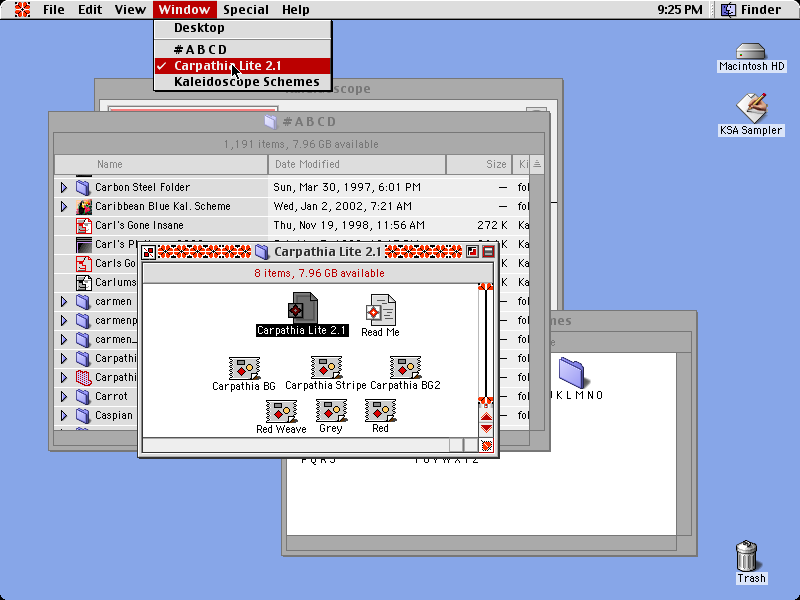This screenshot has width=800, height=600.
Task: Select the I J K L M N O folder icon
Action: (571, 372)
